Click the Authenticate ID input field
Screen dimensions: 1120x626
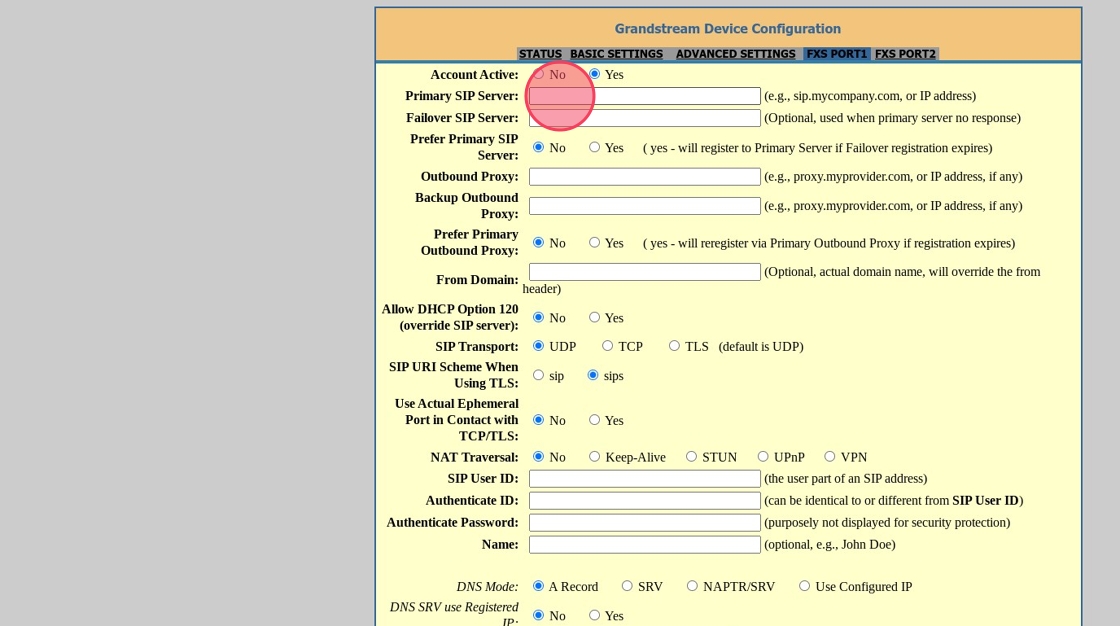644,501
